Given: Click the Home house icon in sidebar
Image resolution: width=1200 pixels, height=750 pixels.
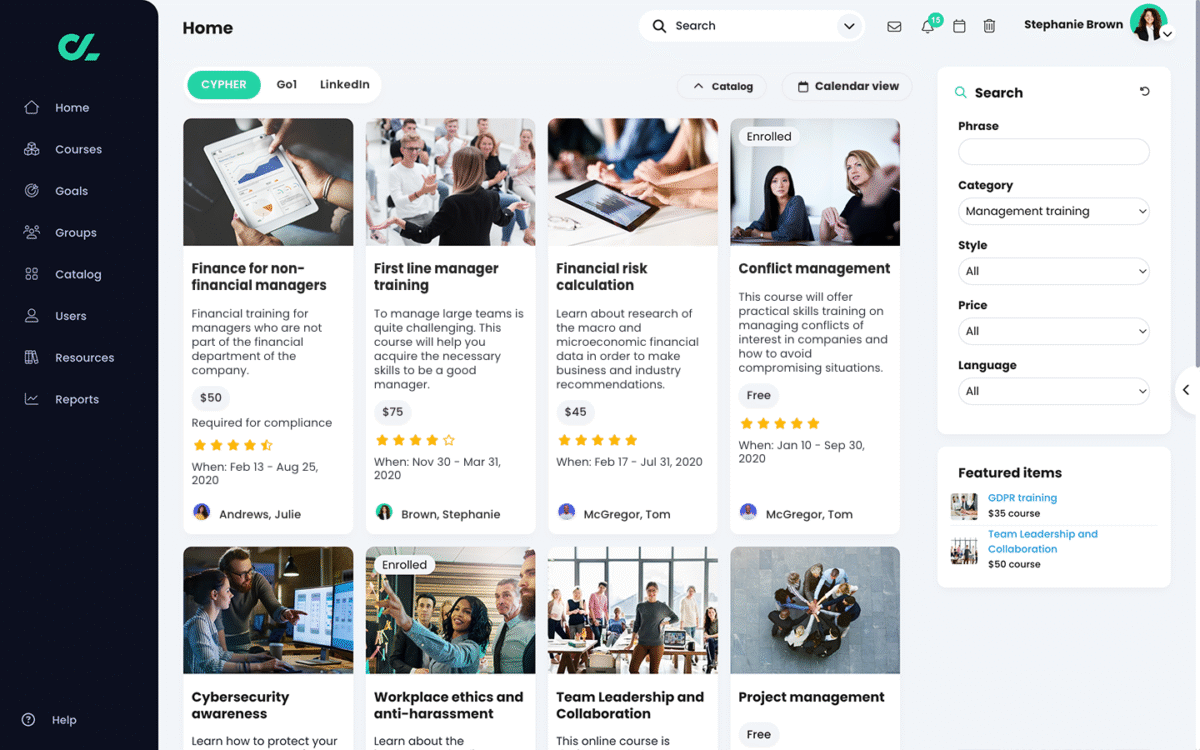Looking at the screenshot, I should (x=32, y=107).
